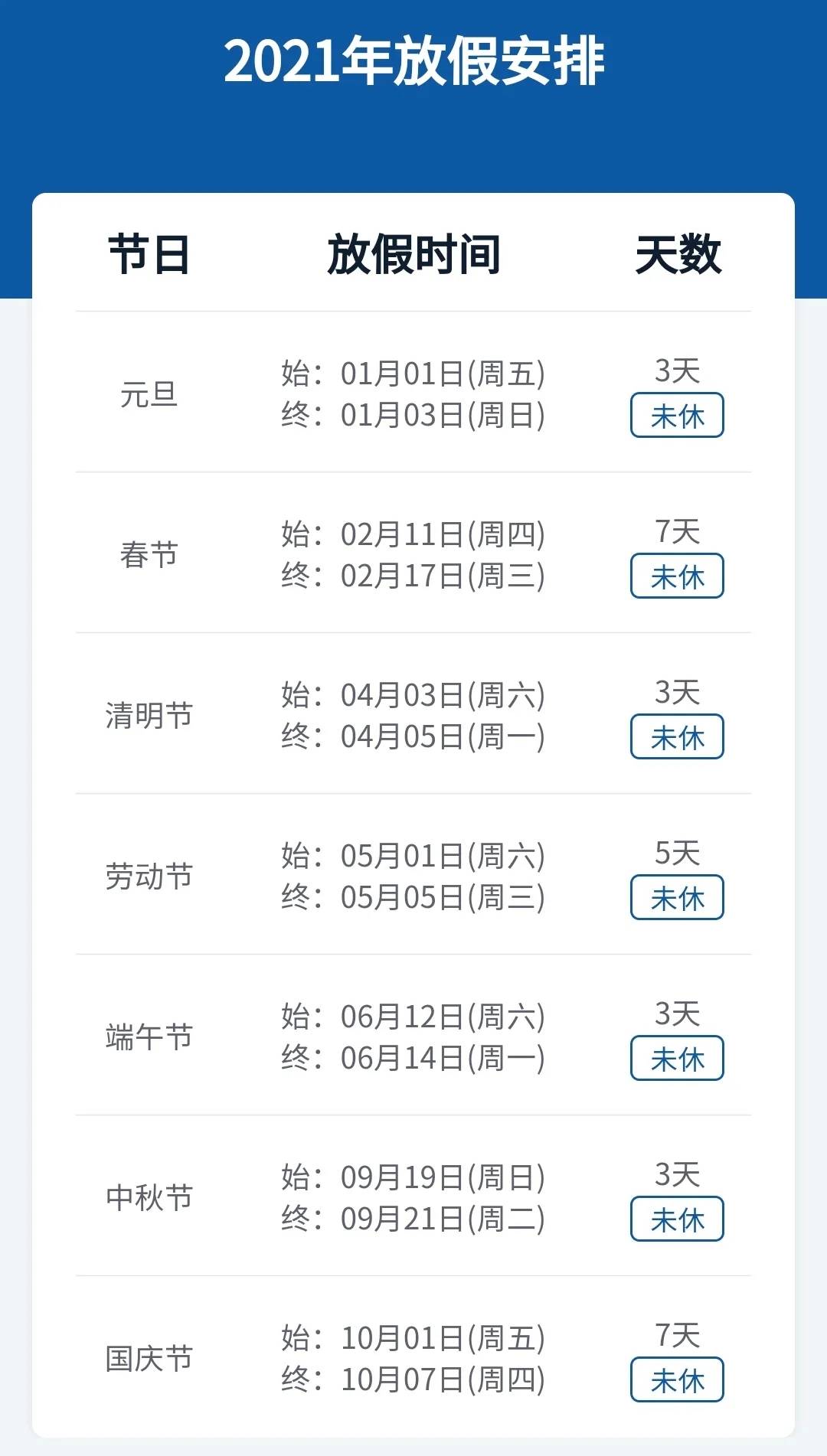The image size is (827, 1456).
Task: Open the 春节 holiday name
Action: coord(149,556)
